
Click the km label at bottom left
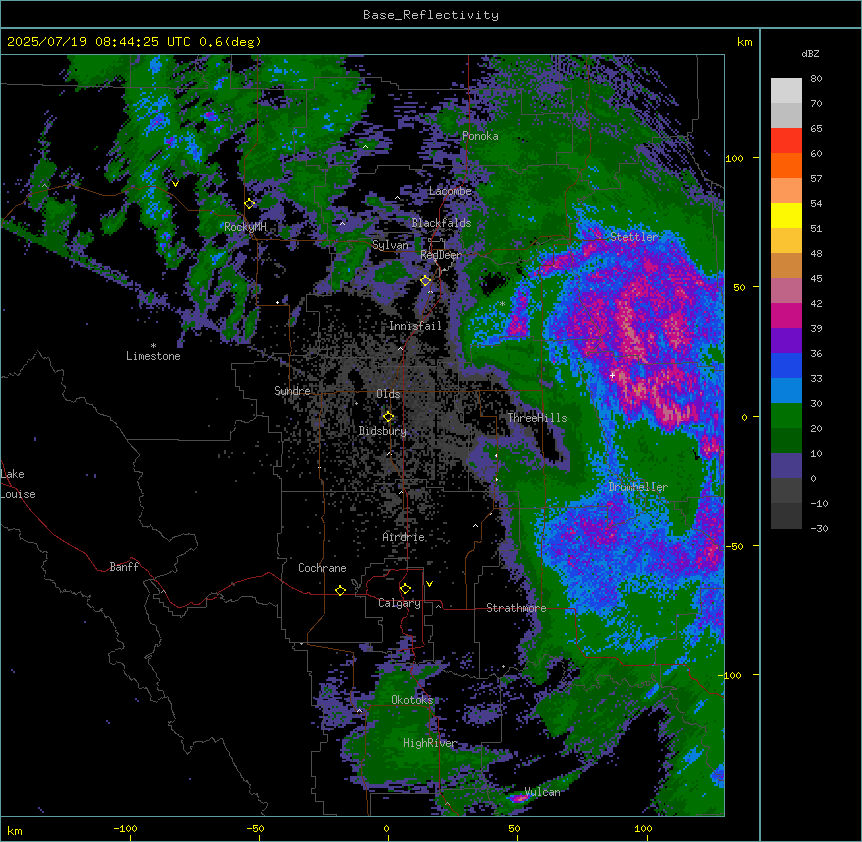[15, 830]
